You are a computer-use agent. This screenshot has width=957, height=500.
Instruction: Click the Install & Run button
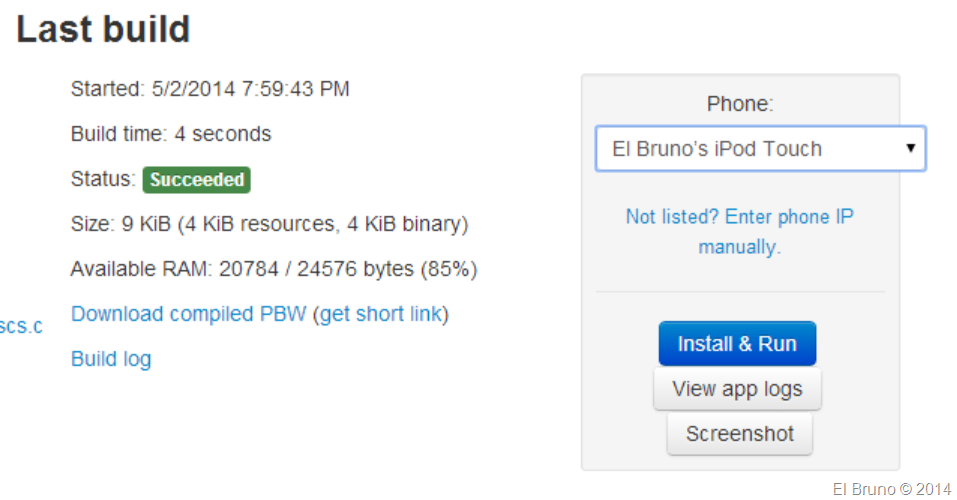click(x=737, y=344)
